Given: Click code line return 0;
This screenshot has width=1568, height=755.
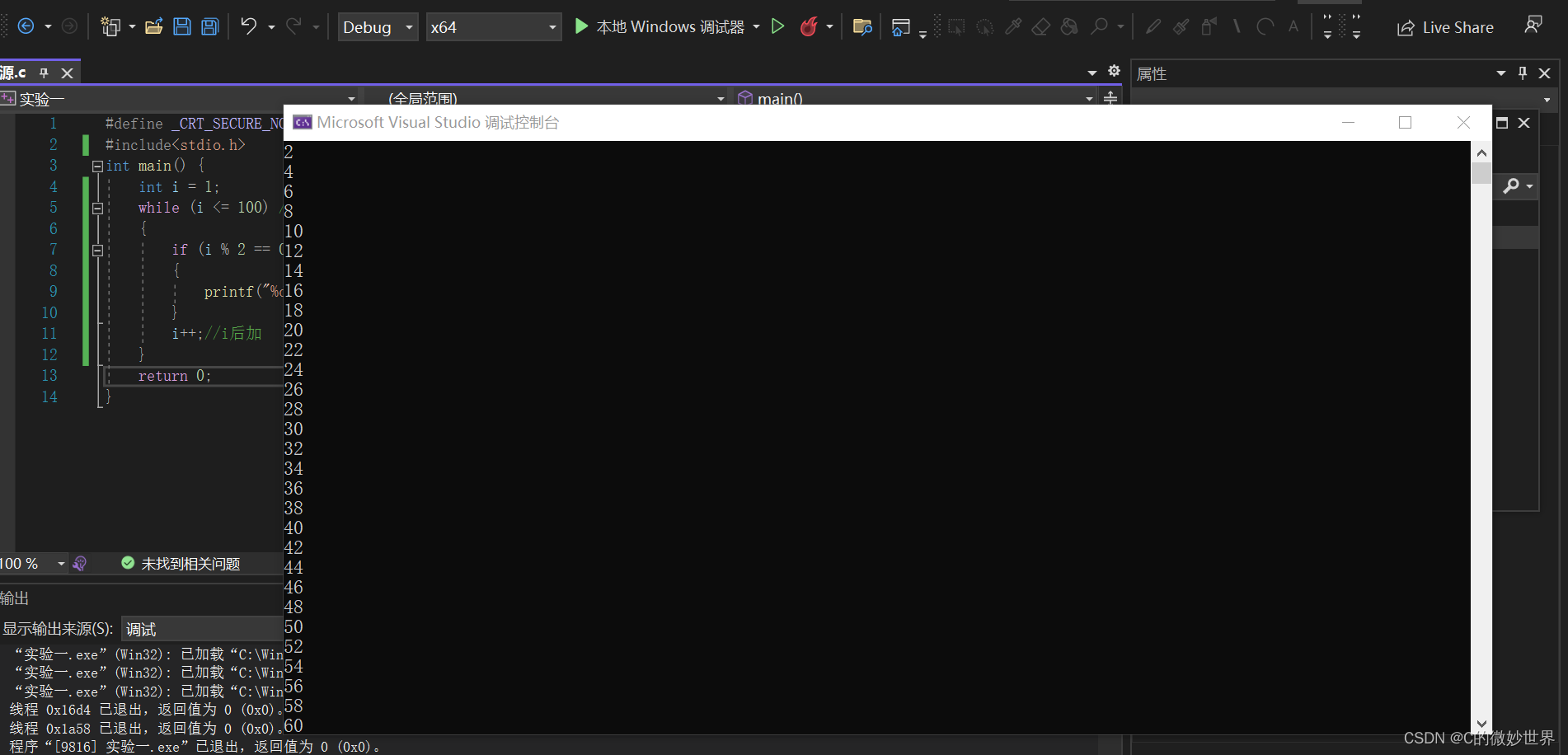Looking at the screenshot, I should click(175, 376).
